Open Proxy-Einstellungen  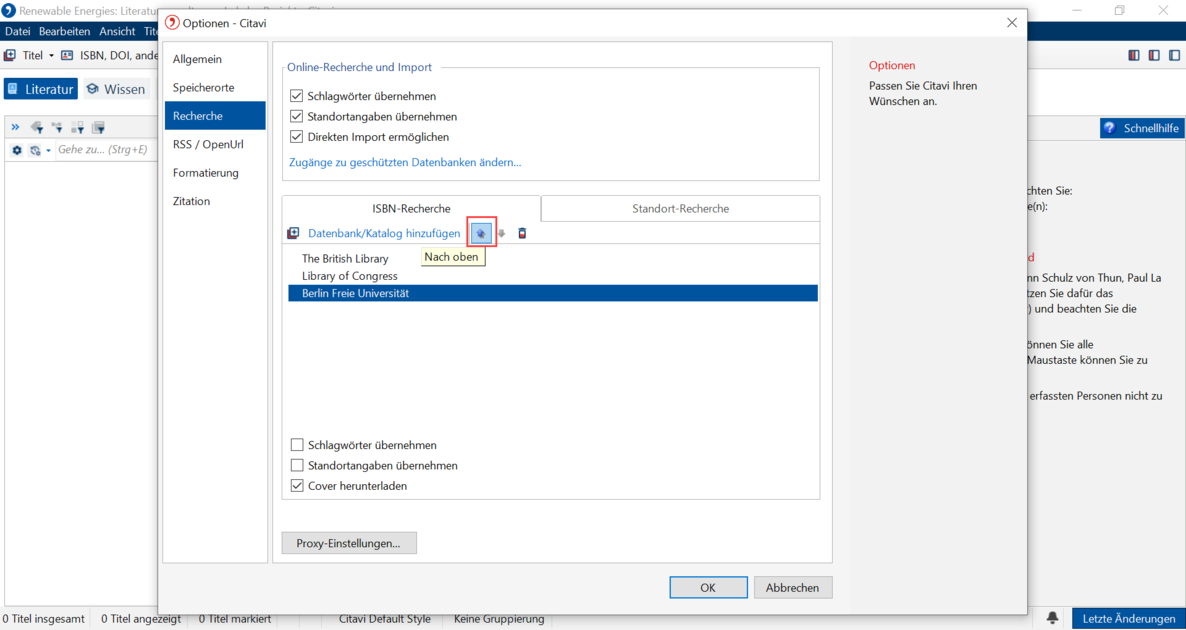point(349,543)
